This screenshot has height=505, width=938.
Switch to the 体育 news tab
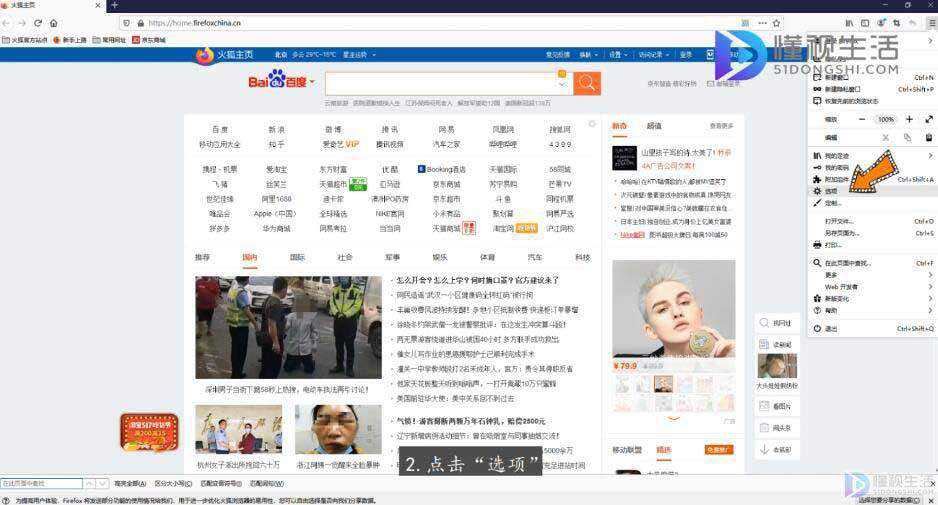[488, 257]
